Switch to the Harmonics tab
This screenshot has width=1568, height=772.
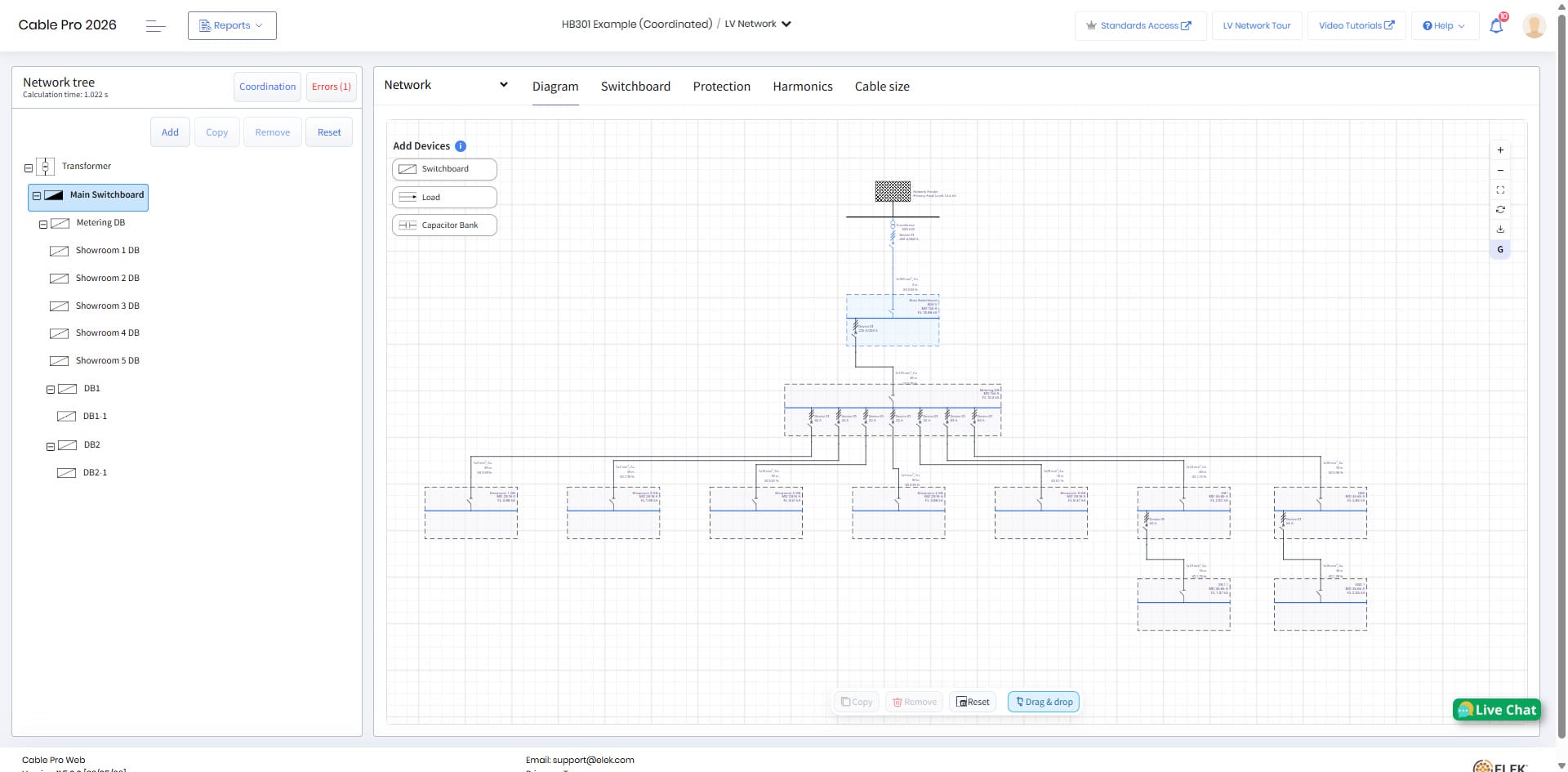(x=803, y=87)
